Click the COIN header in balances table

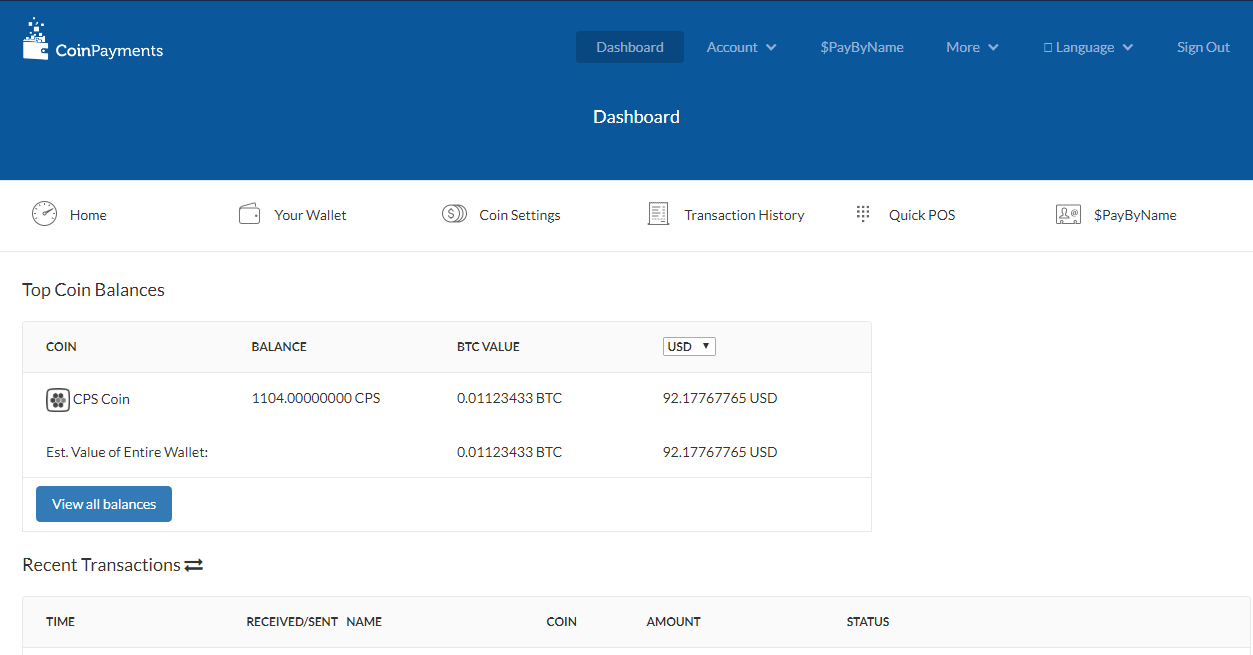(61, 347)
